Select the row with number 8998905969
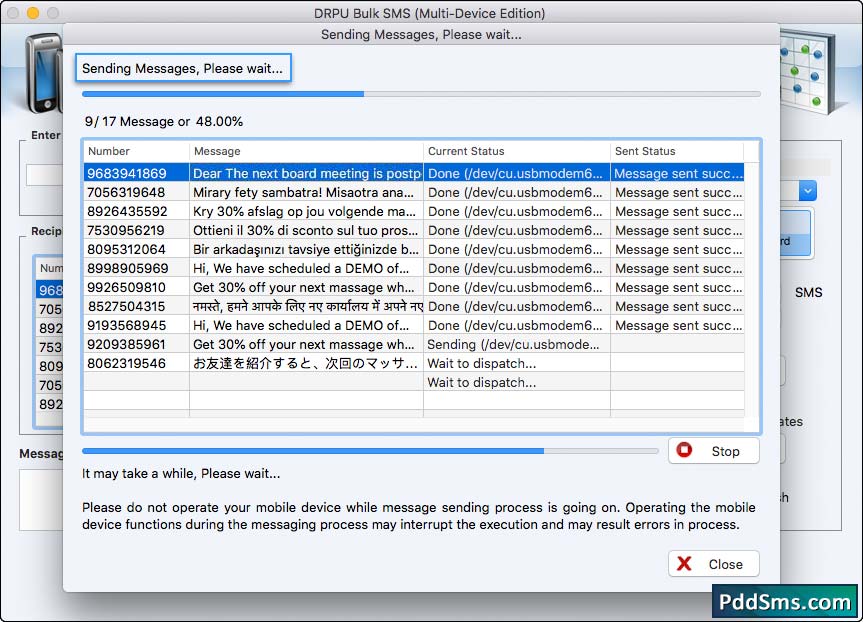The width and height of the screenshot is (863, 622). [414, 269]
